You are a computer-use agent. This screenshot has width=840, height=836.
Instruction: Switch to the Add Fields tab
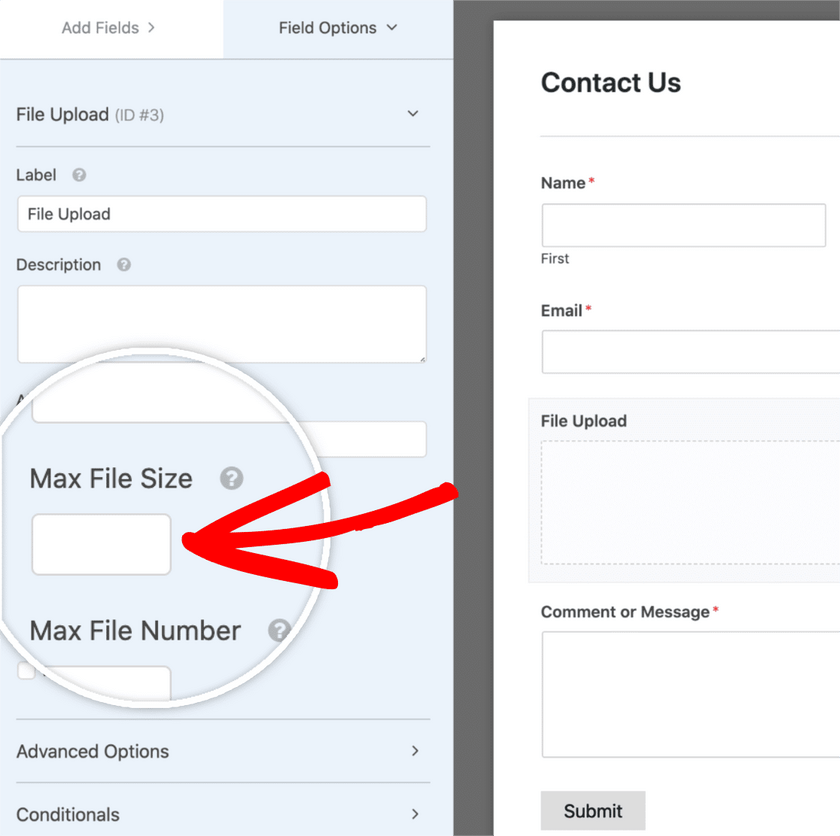tap(111, 28)
